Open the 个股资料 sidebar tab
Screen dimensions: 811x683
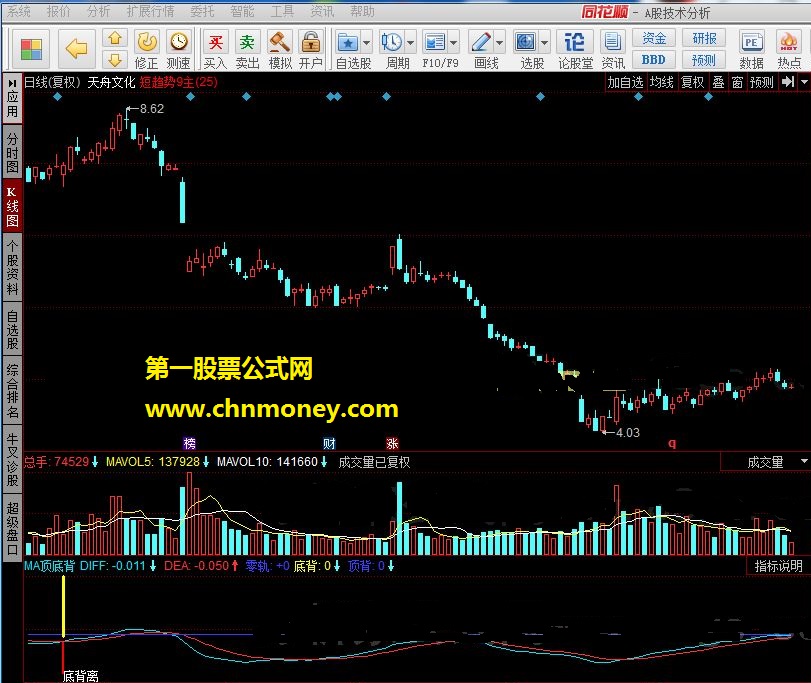coord(12,267)
